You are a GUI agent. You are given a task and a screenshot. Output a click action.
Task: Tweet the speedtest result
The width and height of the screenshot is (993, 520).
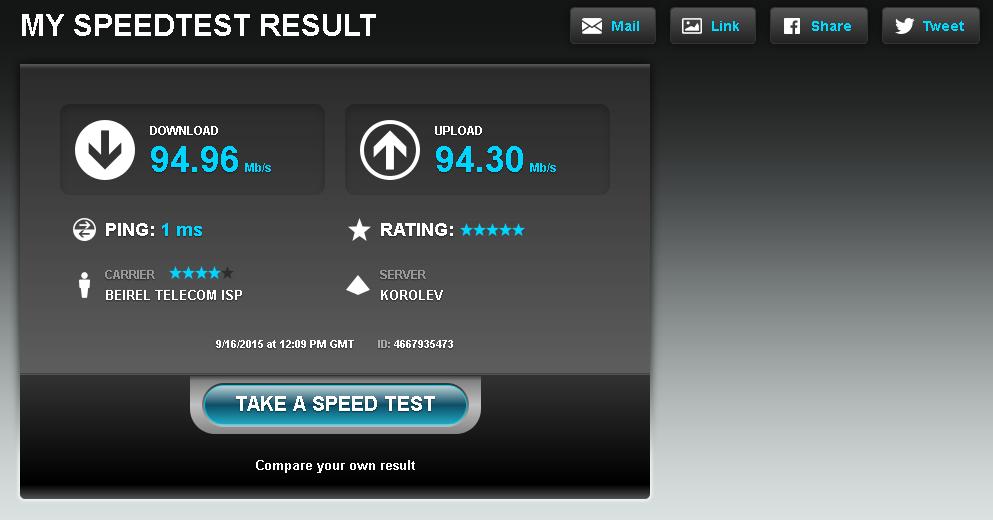pyautogui.click(x=930, y=26)
